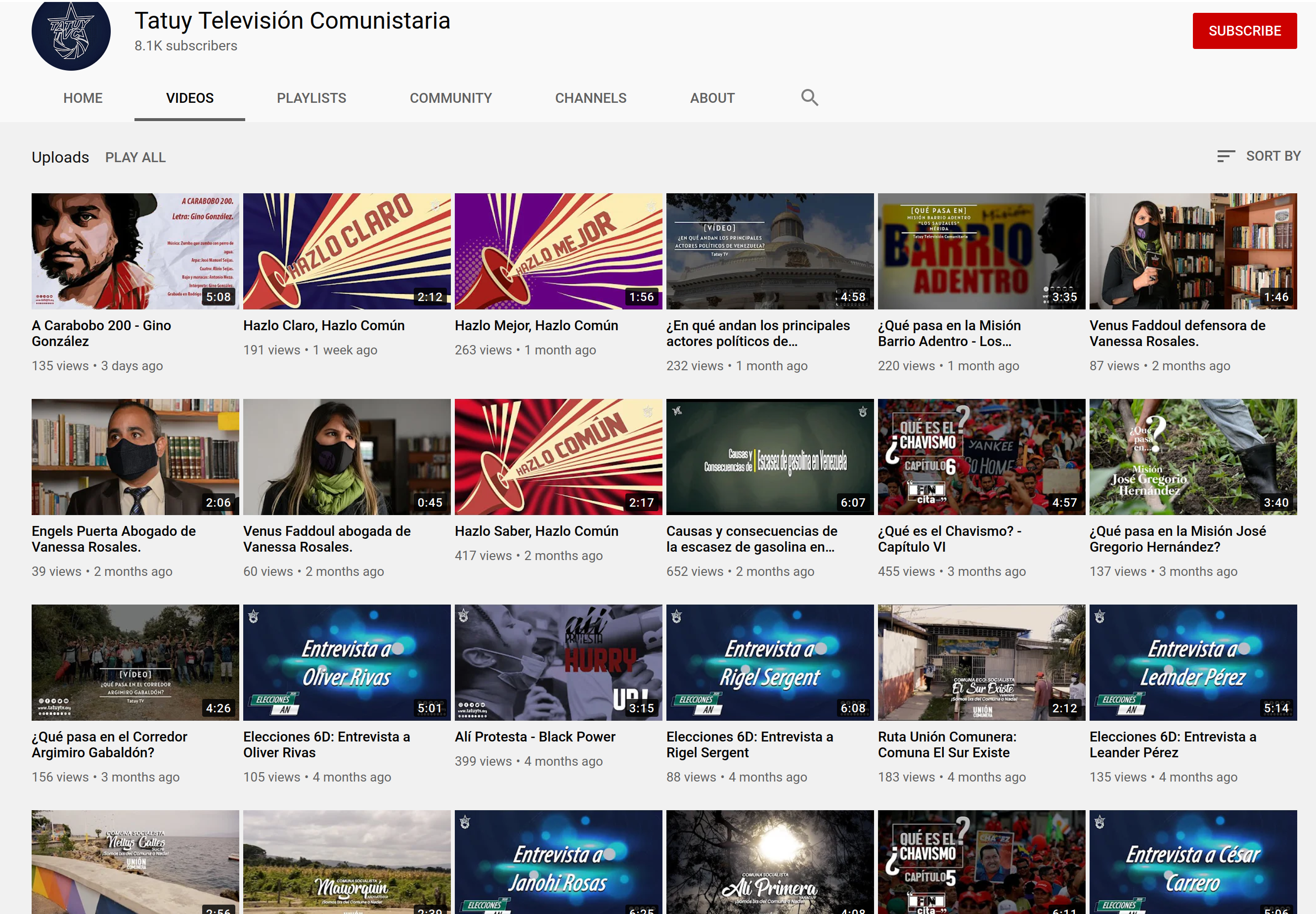Play the 0:45 Venus Faddoul abogada thumbnail
The height and width of the screenshot is (914, 1316).
click(x=347, y=457)
